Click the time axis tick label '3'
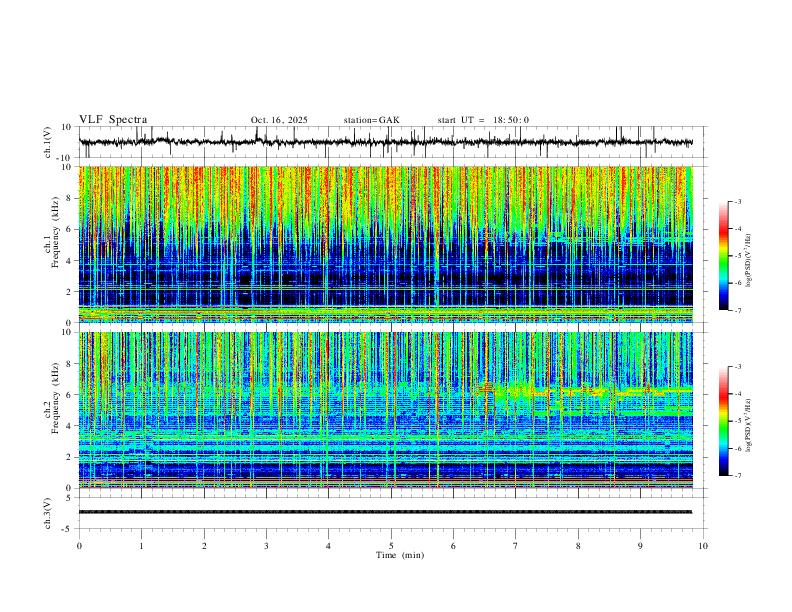Viewport: 792px width, 612px height. point(266,546)
